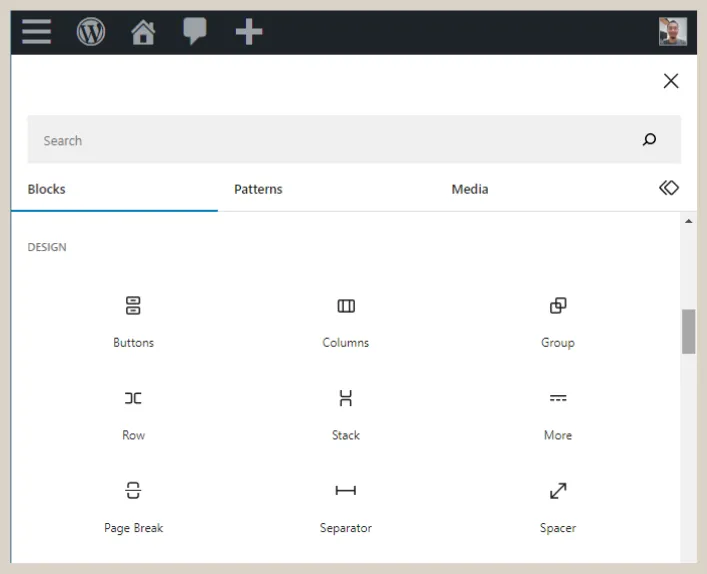Expand the hamburger admin menu

pos(37,32)
